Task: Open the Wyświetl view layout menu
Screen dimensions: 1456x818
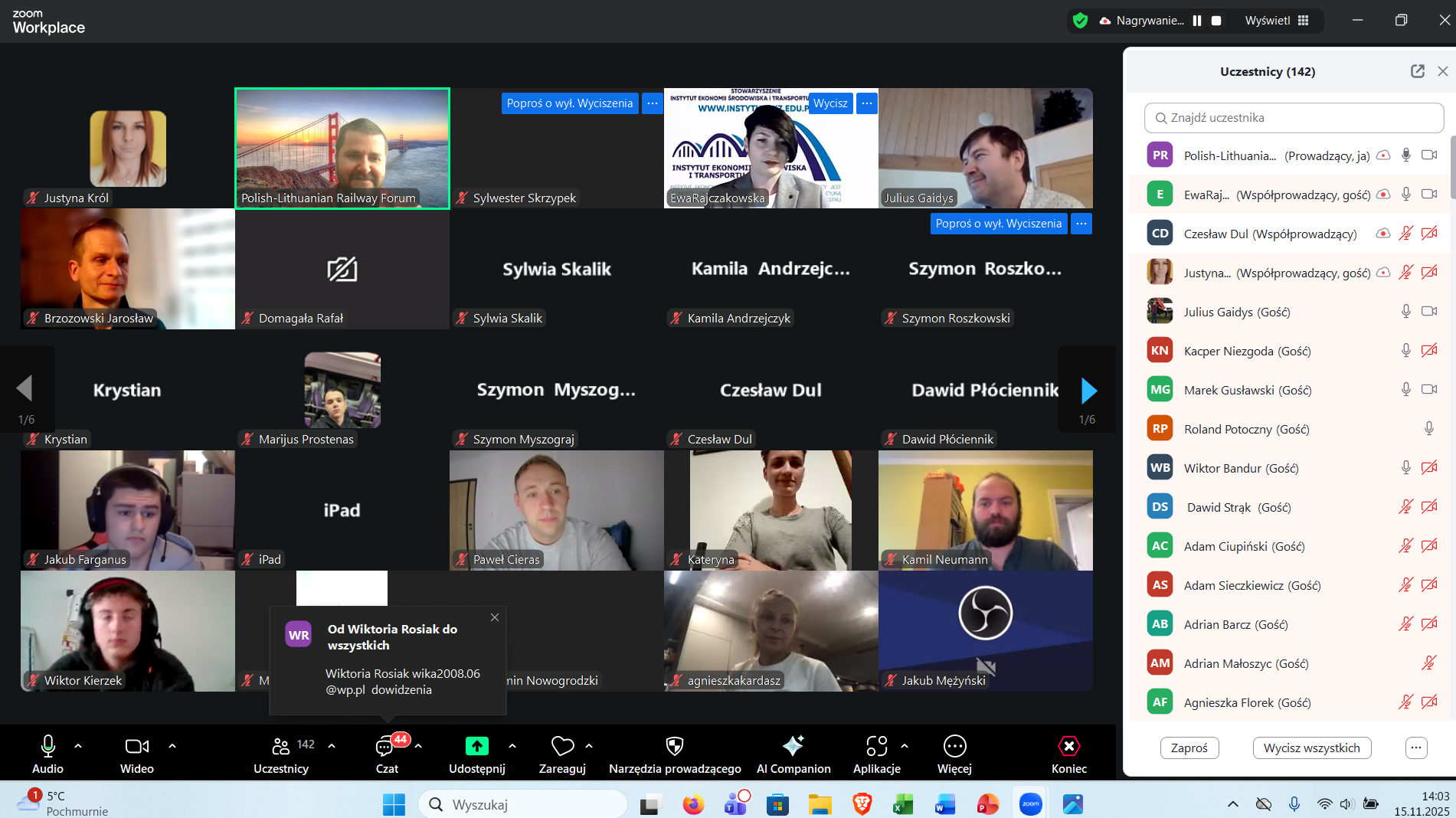Action: (1277, 21)
